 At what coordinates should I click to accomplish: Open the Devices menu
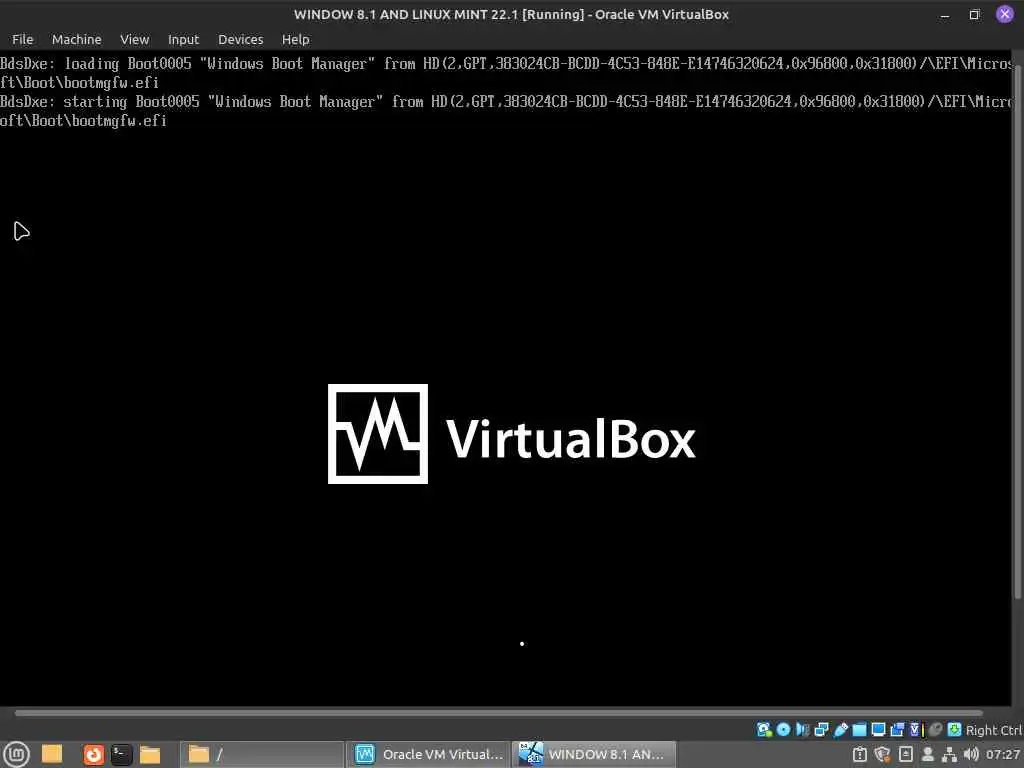pos(240,39)
